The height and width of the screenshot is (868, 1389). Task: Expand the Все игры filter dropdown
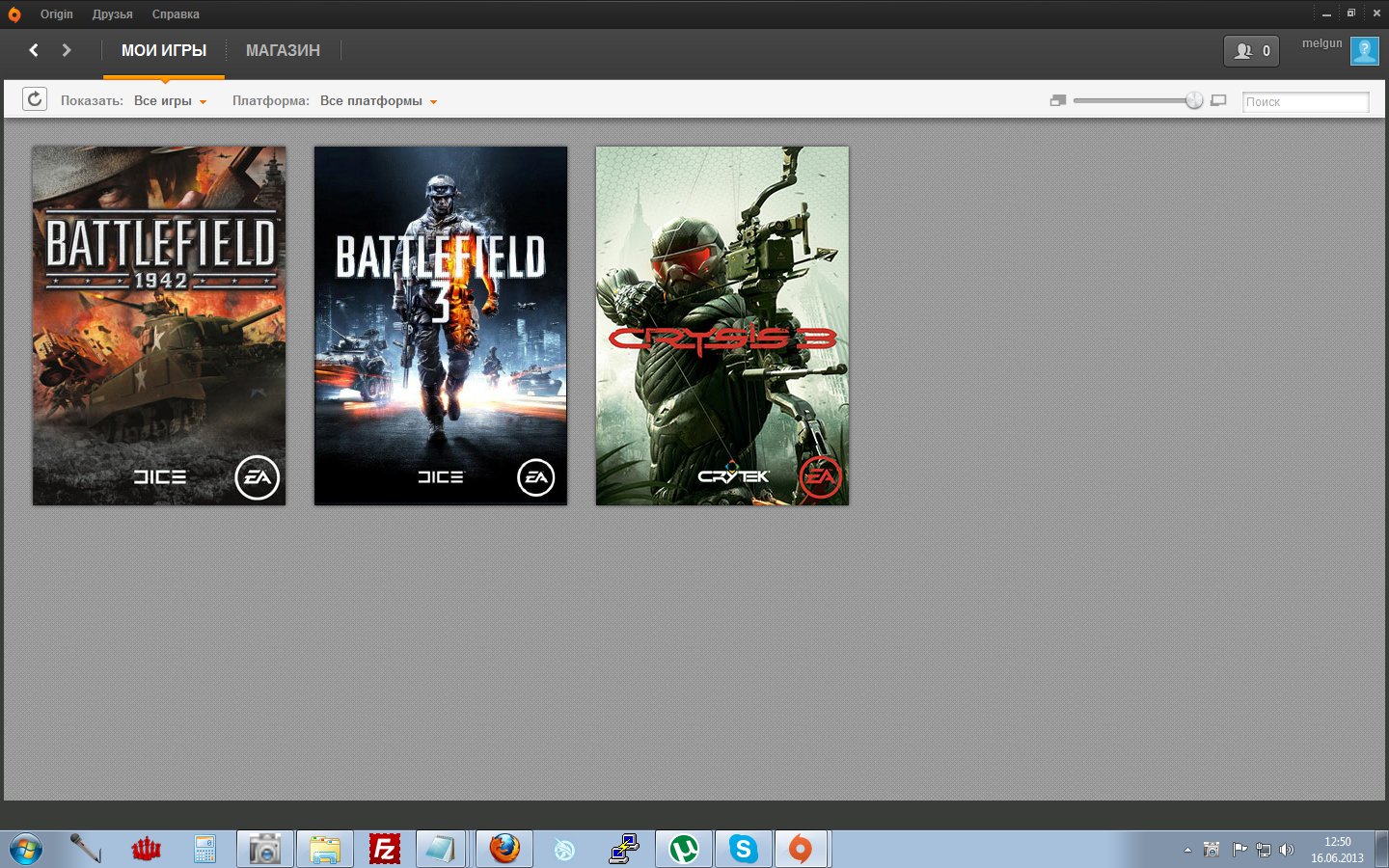click(170, 101)
